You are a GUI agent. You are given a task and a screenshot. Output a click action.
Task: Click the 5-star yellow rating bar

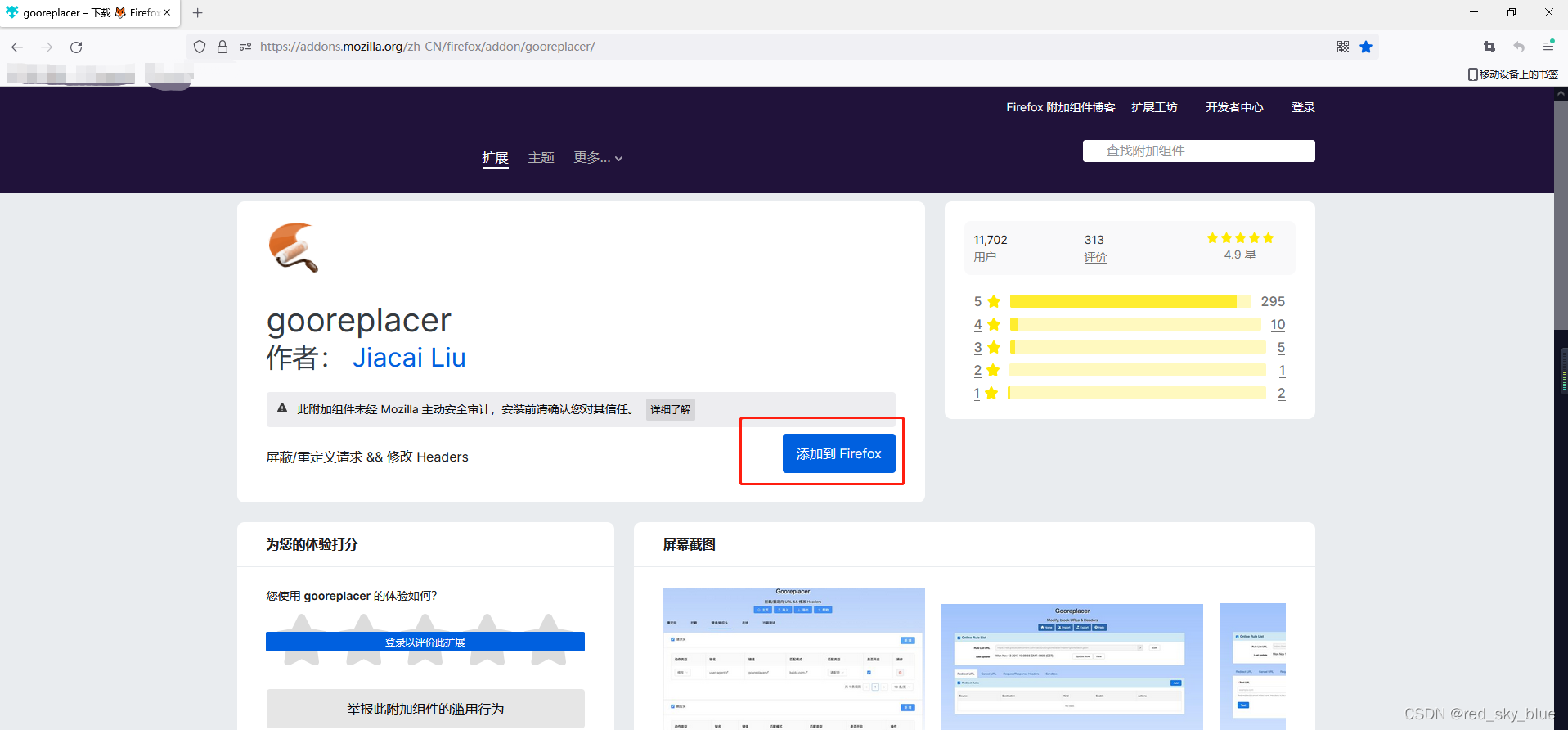click(x=1130, y=301)
